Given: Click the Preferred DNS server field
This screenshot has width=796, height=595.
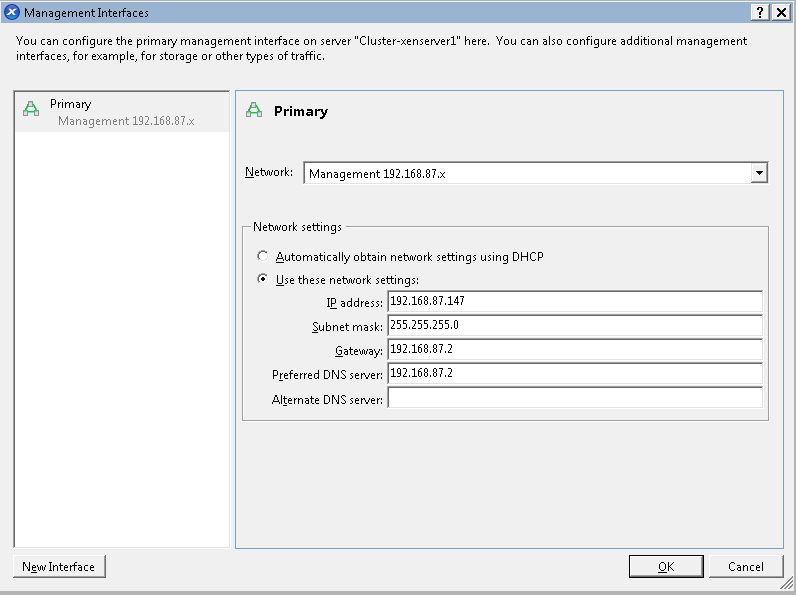Looking at the screenshot, I should click(x=574, y=374).
